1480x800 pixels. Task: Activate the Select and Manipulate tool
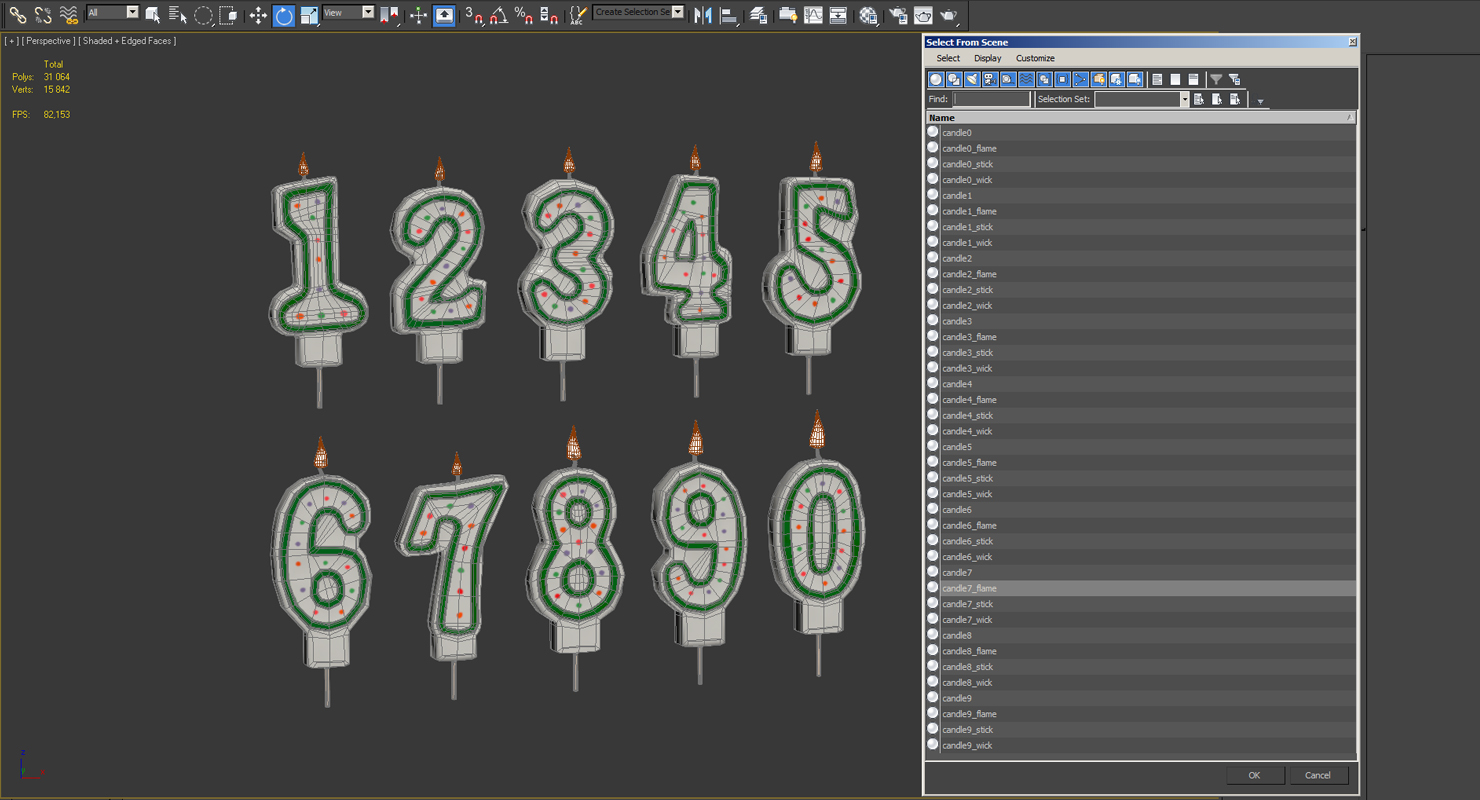[418, 14]
